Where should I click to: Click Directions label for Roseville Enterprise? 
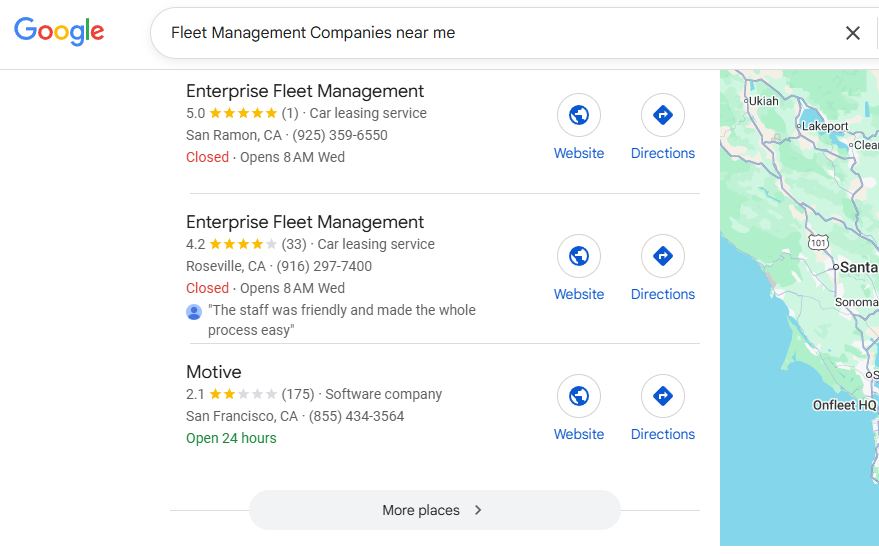click(x=662, y=294)
